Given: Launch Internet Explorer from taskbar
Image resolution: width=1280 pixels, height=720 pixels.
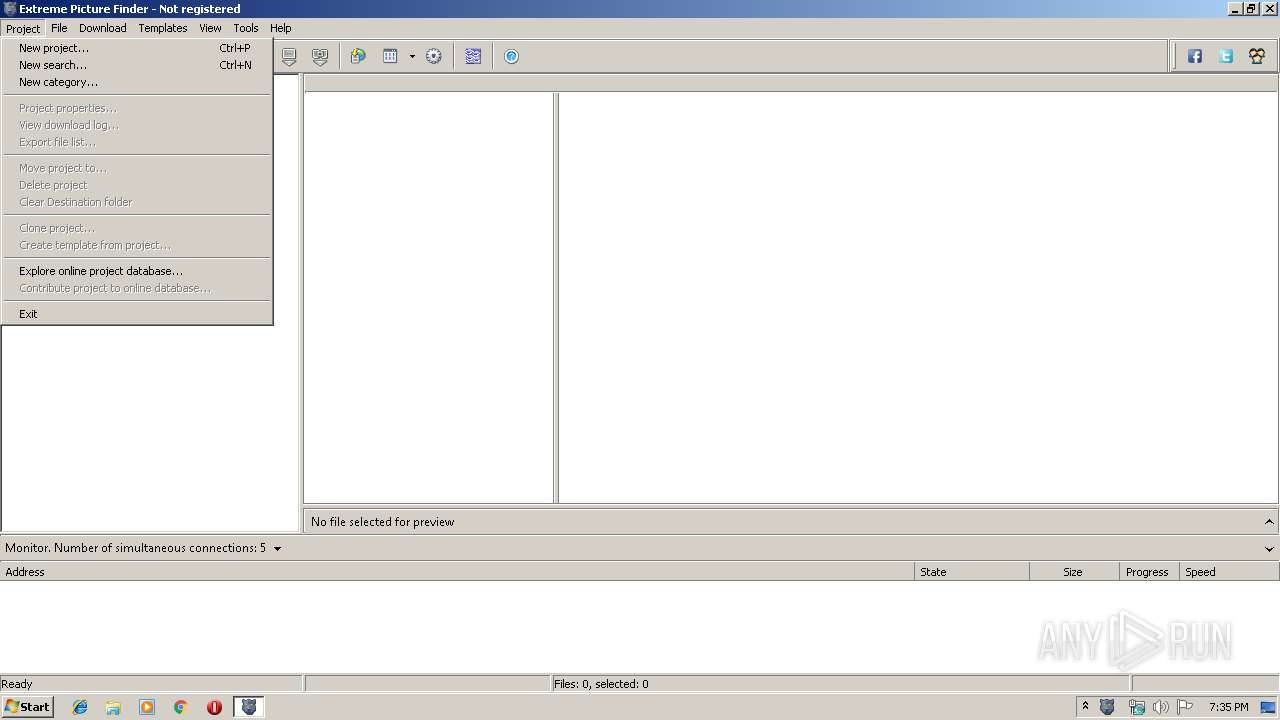Looking at the screenshot, I should [80, 707].
